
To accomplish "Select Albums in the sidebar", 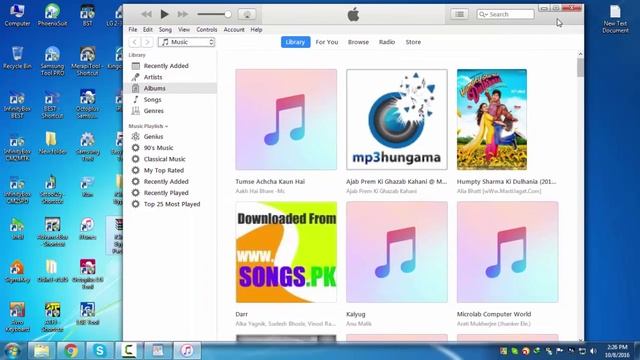I will (x=170, y=88).
